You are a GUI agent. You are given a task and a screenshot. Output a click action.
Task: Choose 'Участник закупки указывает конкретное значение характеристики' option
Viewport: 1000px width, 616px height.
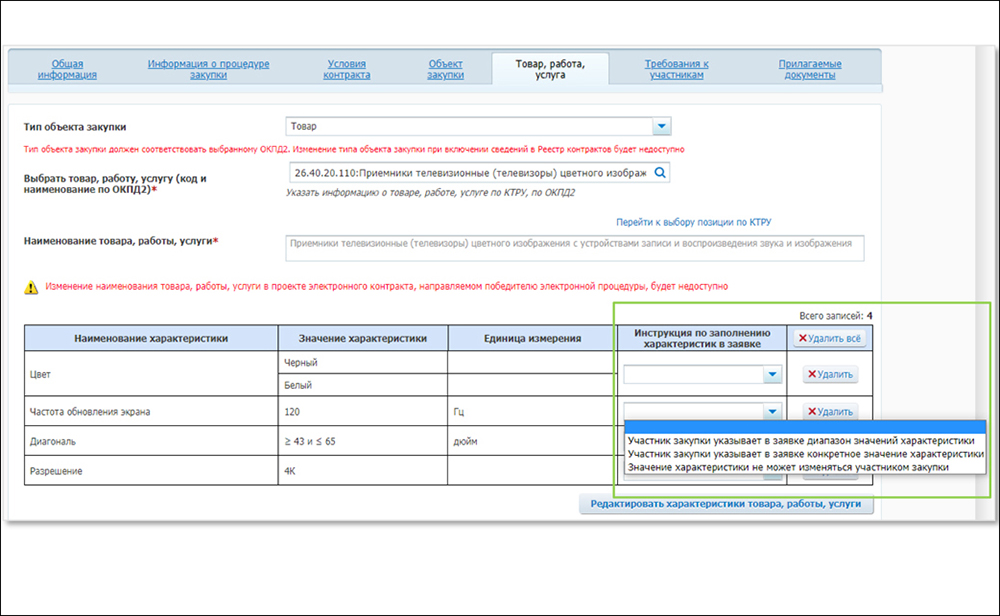tap(800, 453)
